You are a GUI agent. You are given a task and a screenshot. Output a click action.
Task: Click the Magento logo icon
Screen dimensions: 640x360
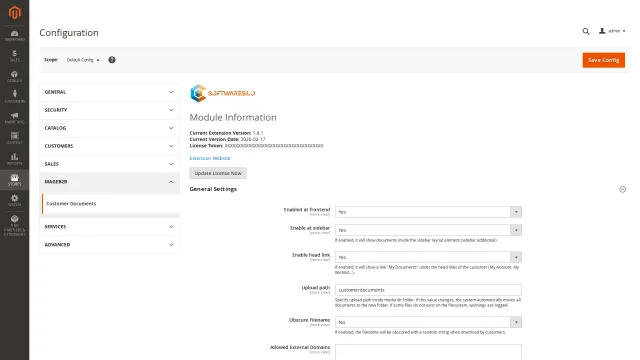14,12
